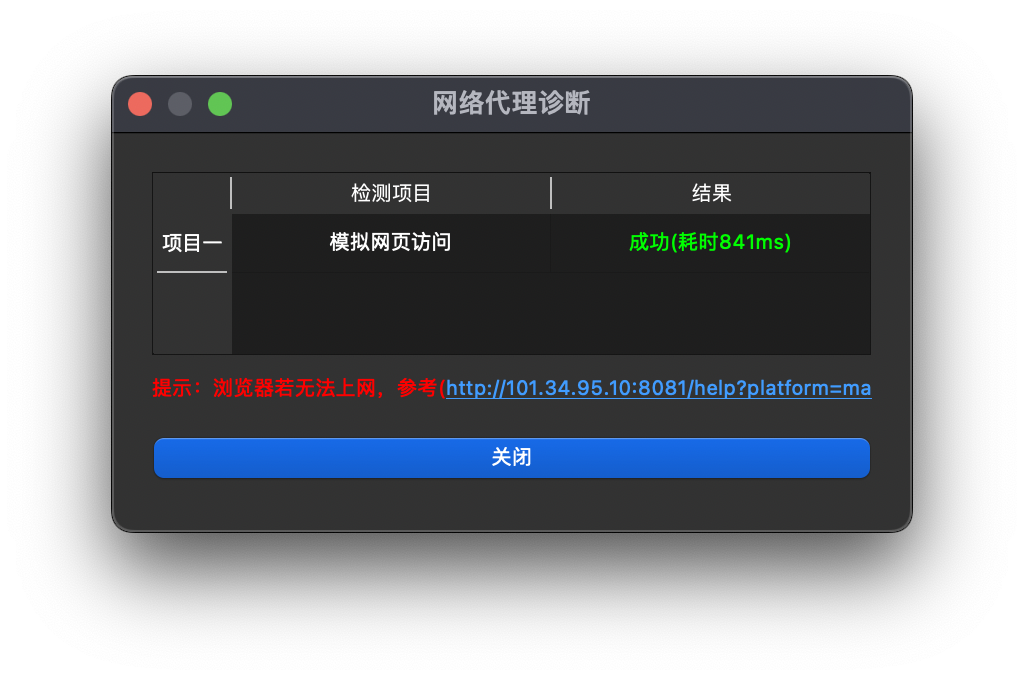Click the table's blank top-left corner cell
Image resolution: width=1024 pixels, height=680 pixels.
click(192, 193)
